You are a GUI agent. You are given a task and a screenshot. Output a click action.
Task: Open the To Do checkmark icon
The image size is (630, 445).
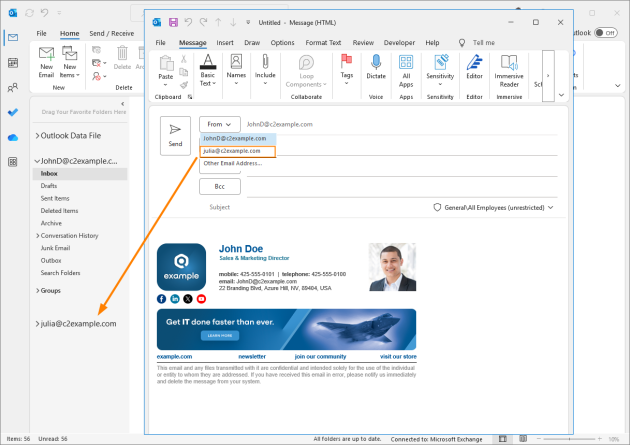point(13,112)
